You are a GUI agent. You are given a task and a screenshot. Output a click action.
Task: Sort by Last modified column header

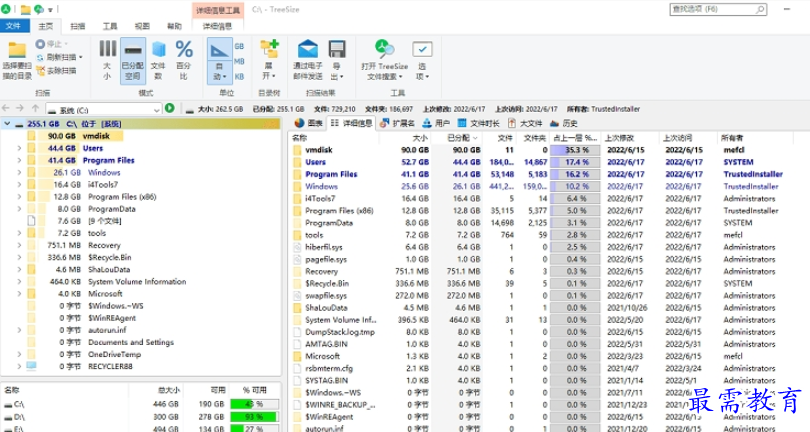tap(631, 138)
